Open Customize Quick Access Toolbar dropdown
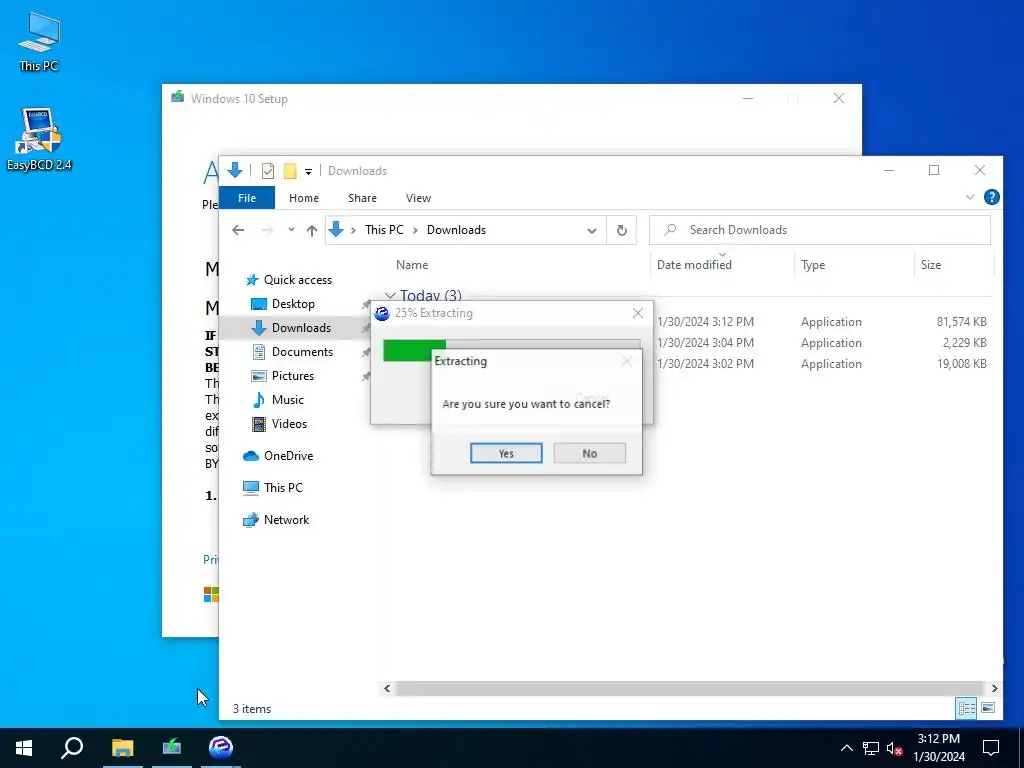This screenshot has height=768, width=1024. click(x=308, y=172)
